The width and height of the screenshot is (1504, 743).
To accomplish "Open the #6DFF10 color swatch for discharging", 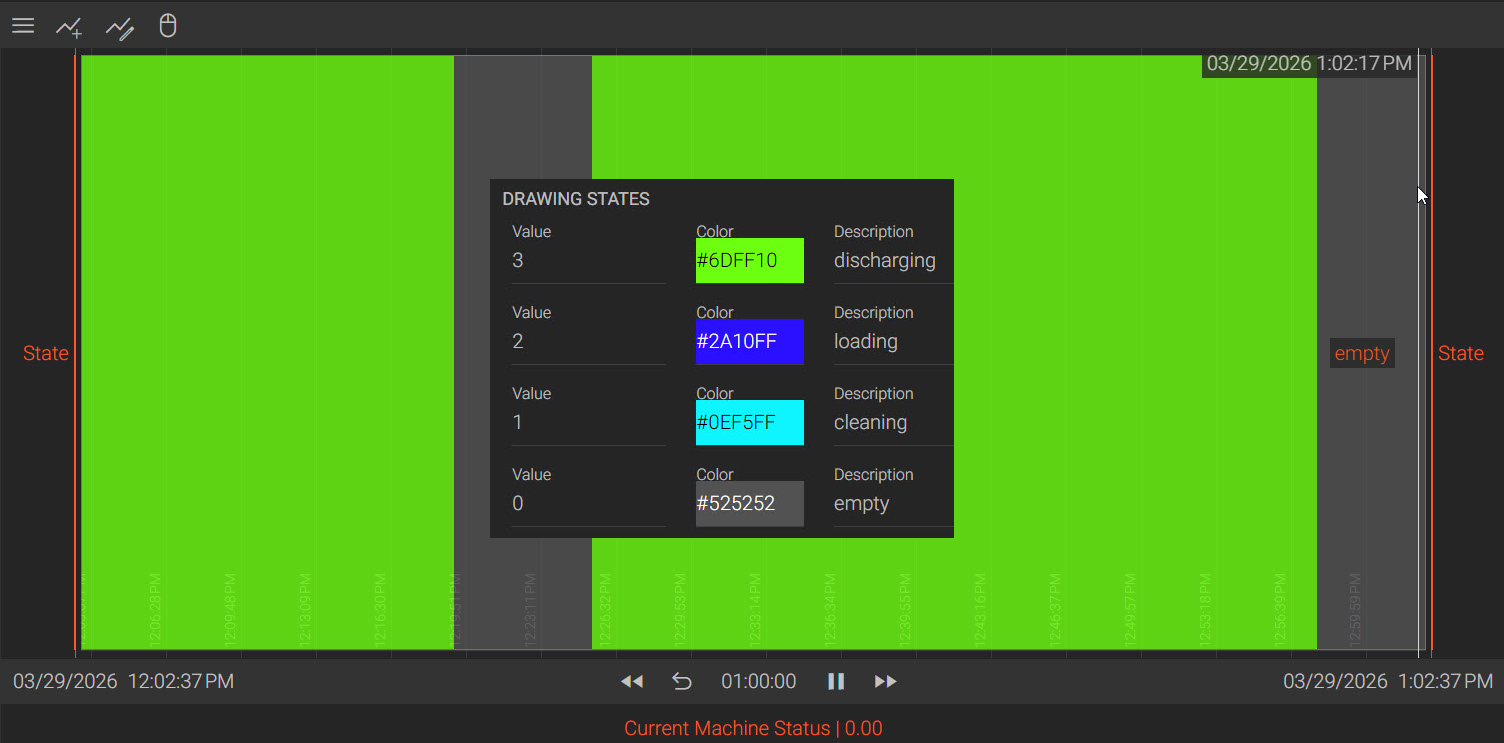I will click(x=750, y=261).
